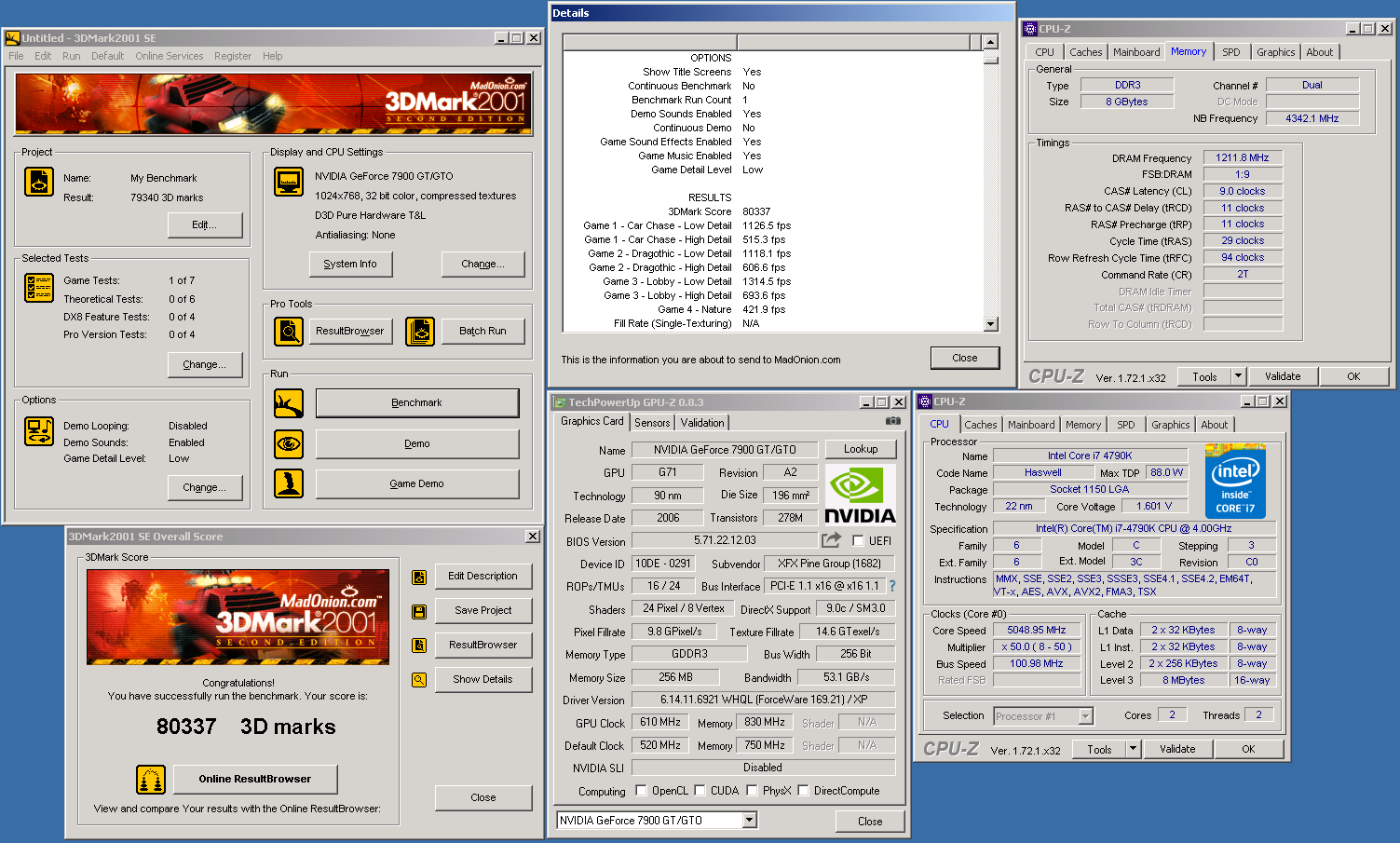Click the Game Demo joystick icon
This screenshot has width=1400, height=843.
(x=289, y=483)
